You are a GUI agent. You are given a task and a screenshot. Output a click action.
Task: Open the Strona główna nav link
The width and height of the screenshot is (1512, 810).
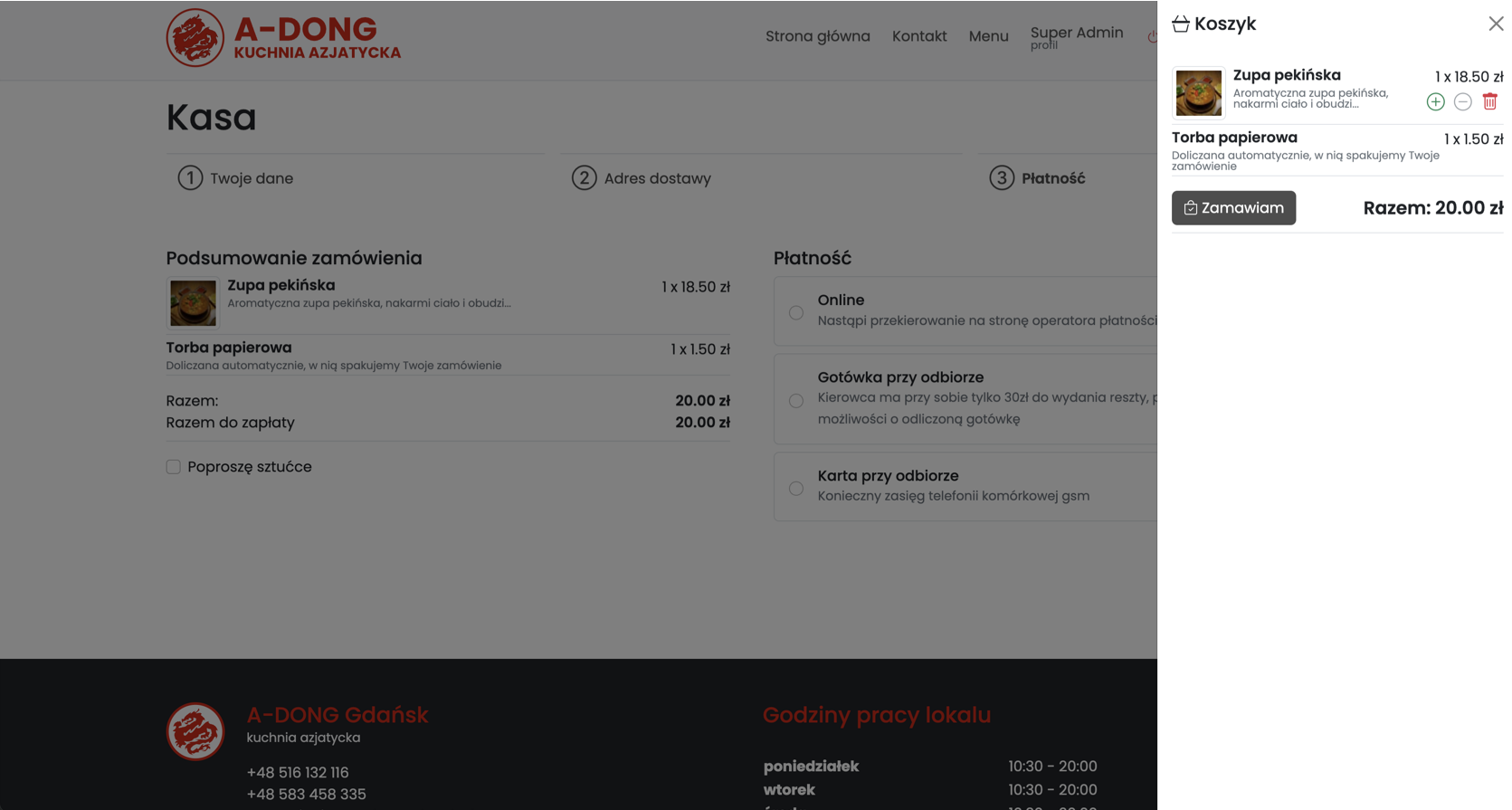(817, 37)
